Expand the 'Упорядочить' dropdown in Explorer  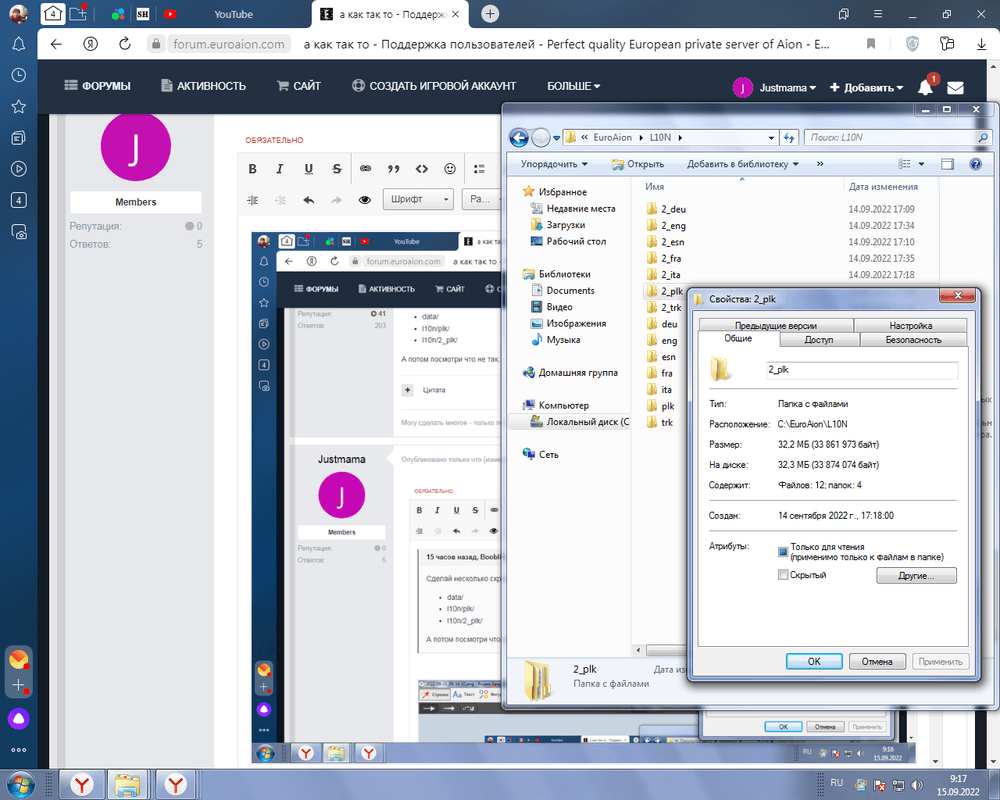[x=555, y=164]
